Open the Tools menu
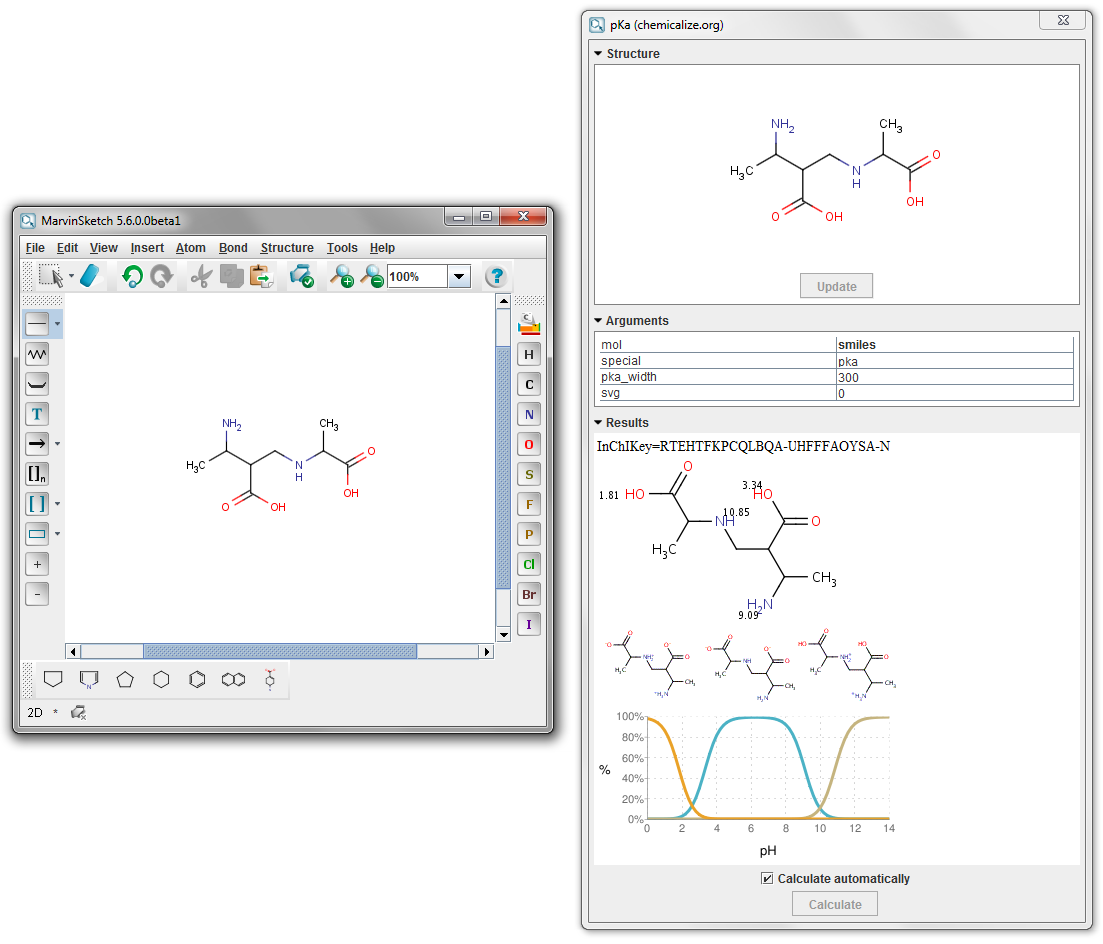The image size is (1103, 944). point(342,248)
